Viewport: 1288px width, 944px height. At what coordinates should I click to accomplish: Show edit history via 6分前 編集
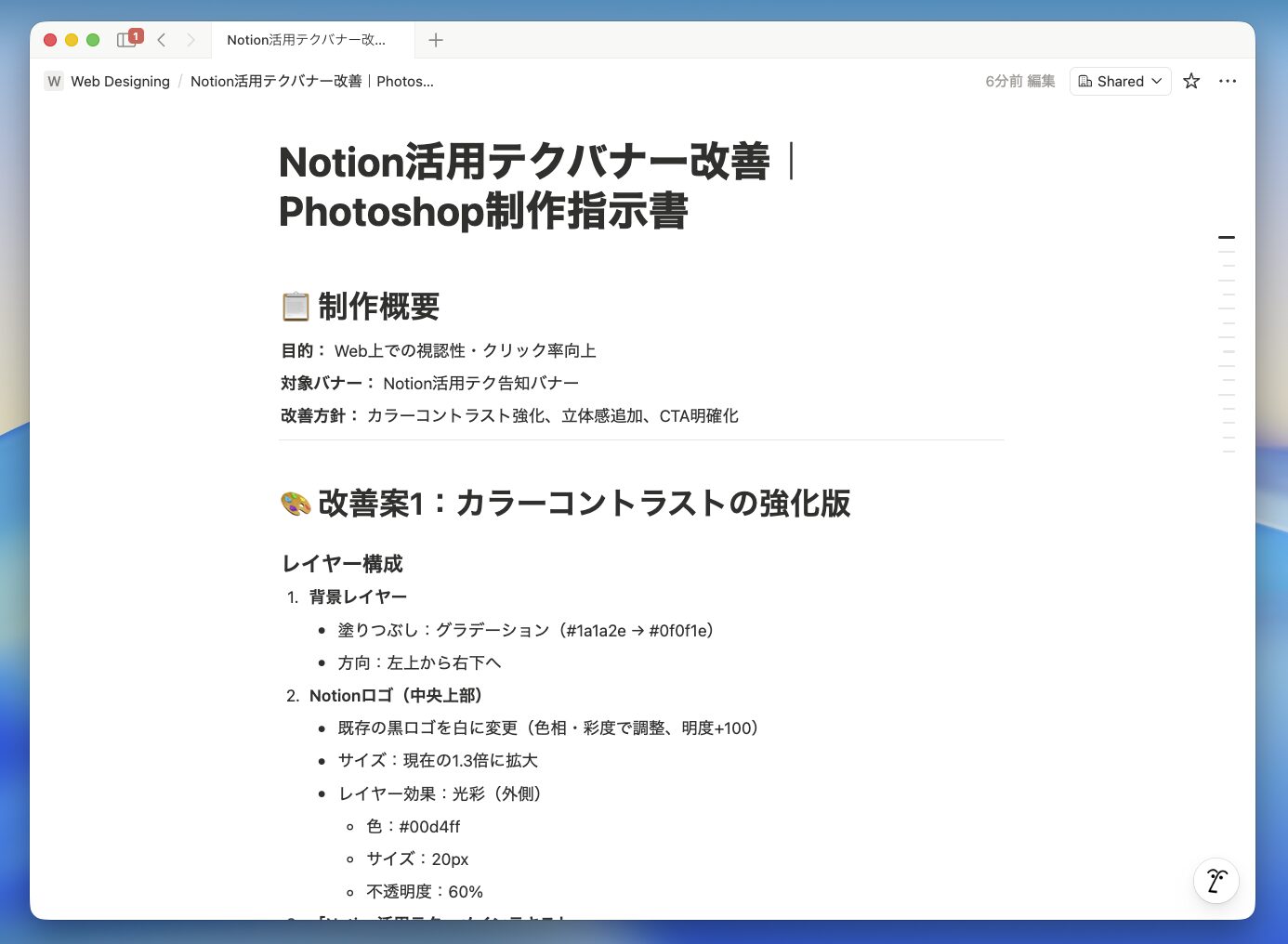1019,81
